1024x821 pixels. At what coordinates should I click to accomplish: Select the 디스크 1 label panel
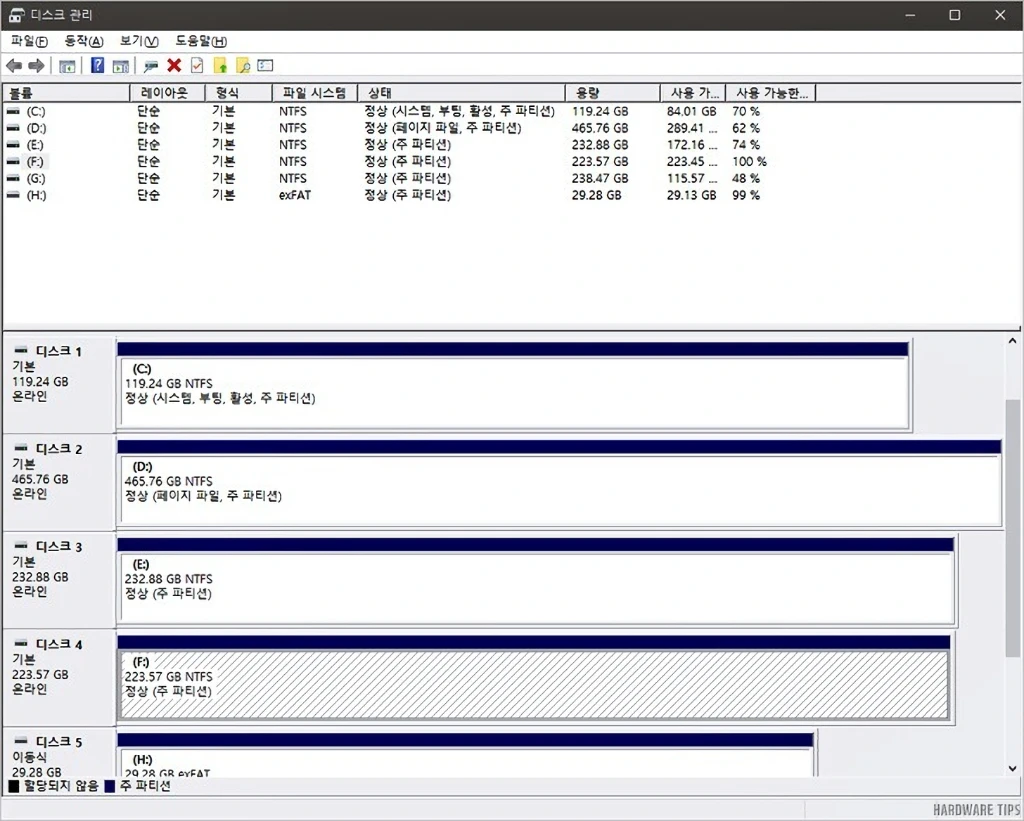pos(59,384)
